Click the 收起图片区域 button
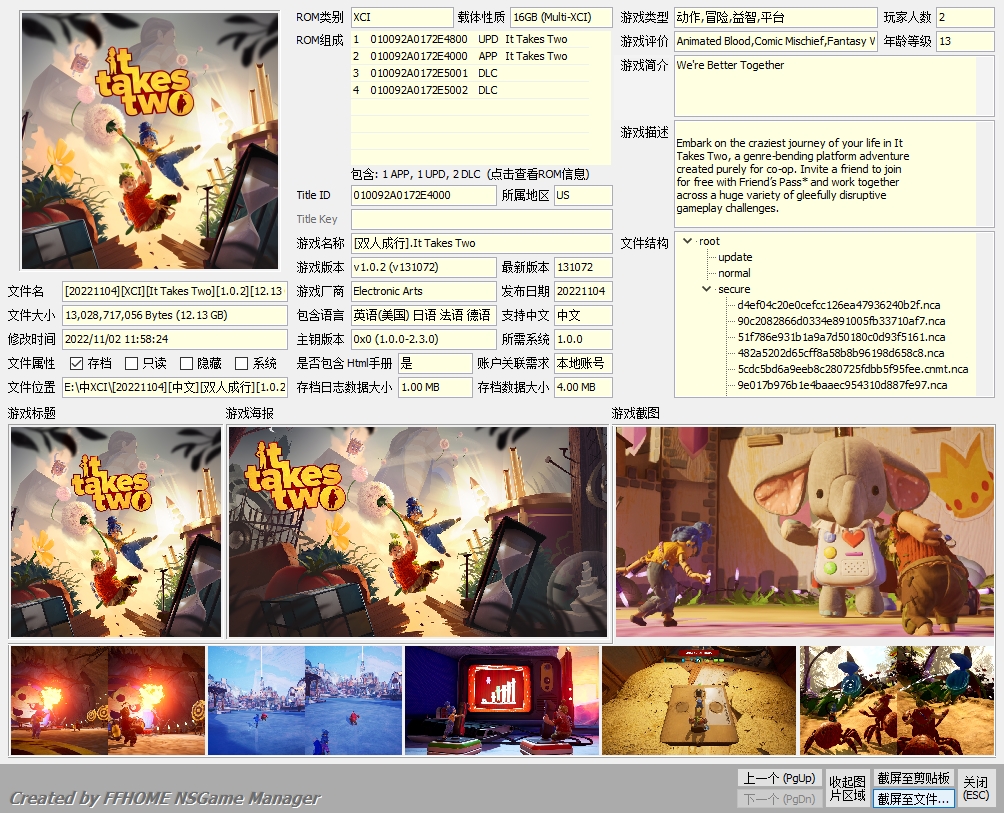1004x813 pixels. click(x=847, y=789)
